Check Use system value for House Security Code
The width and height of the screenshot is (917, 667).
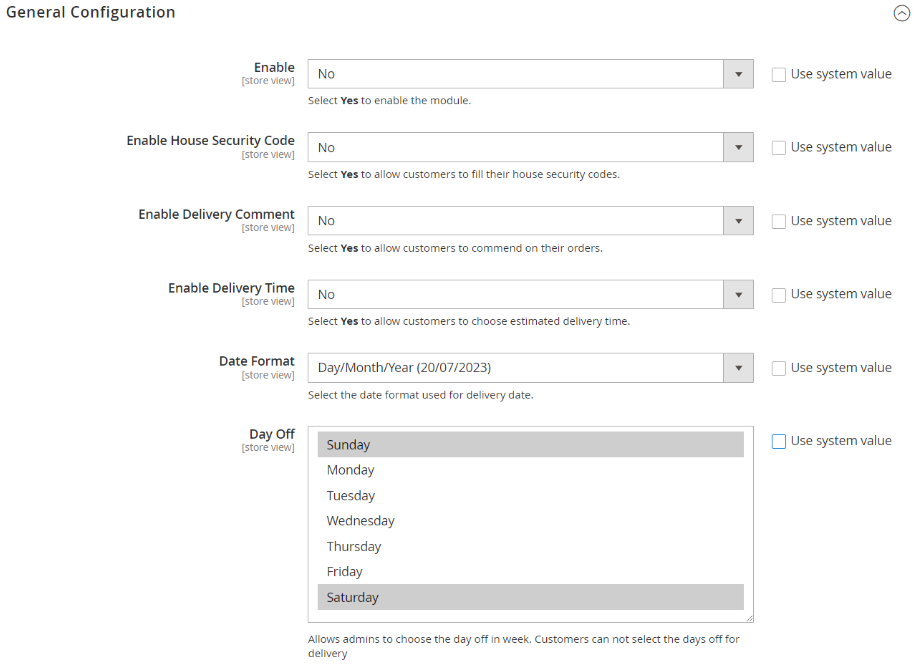tap(779, 147)
